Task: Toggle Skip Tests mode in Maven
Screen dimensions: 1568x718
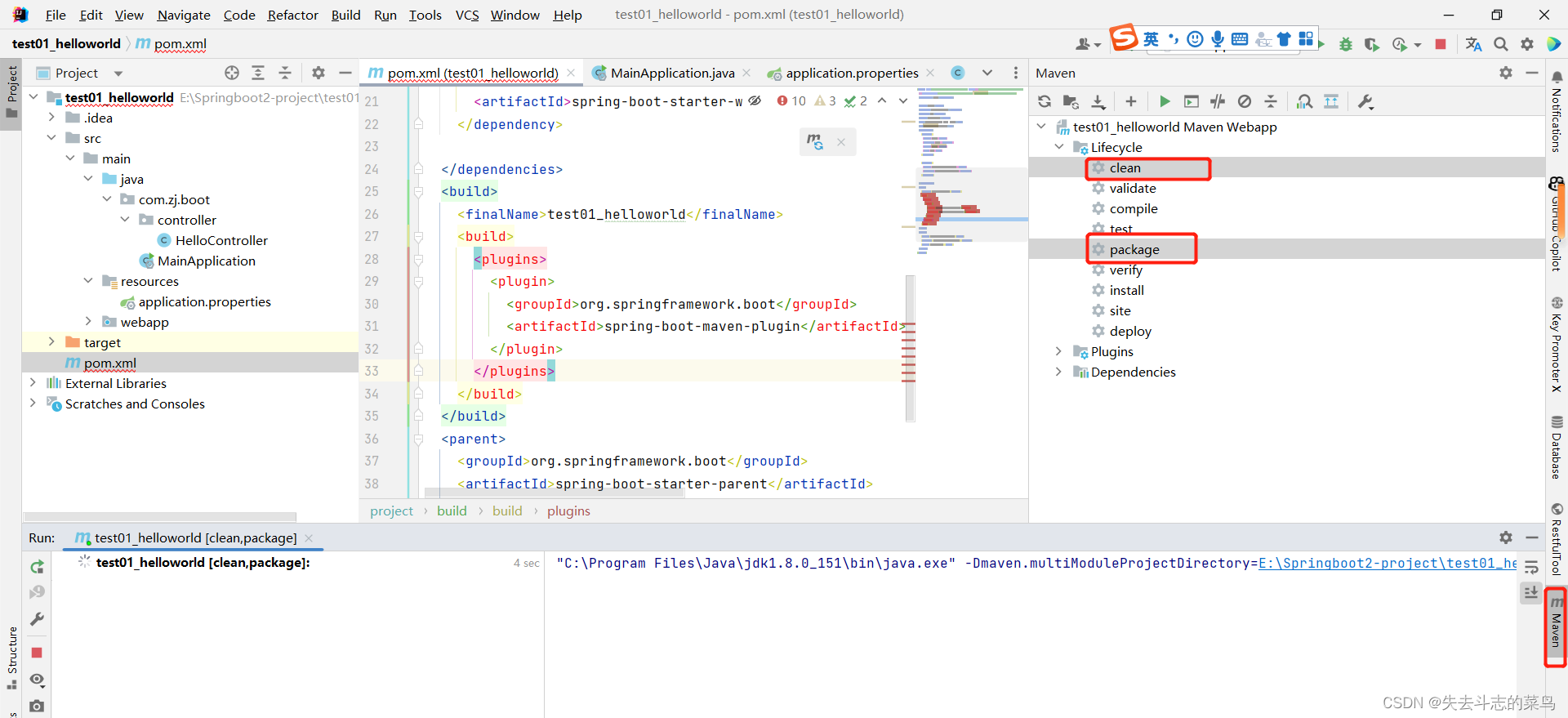Action: click(x=1245, y=101)
